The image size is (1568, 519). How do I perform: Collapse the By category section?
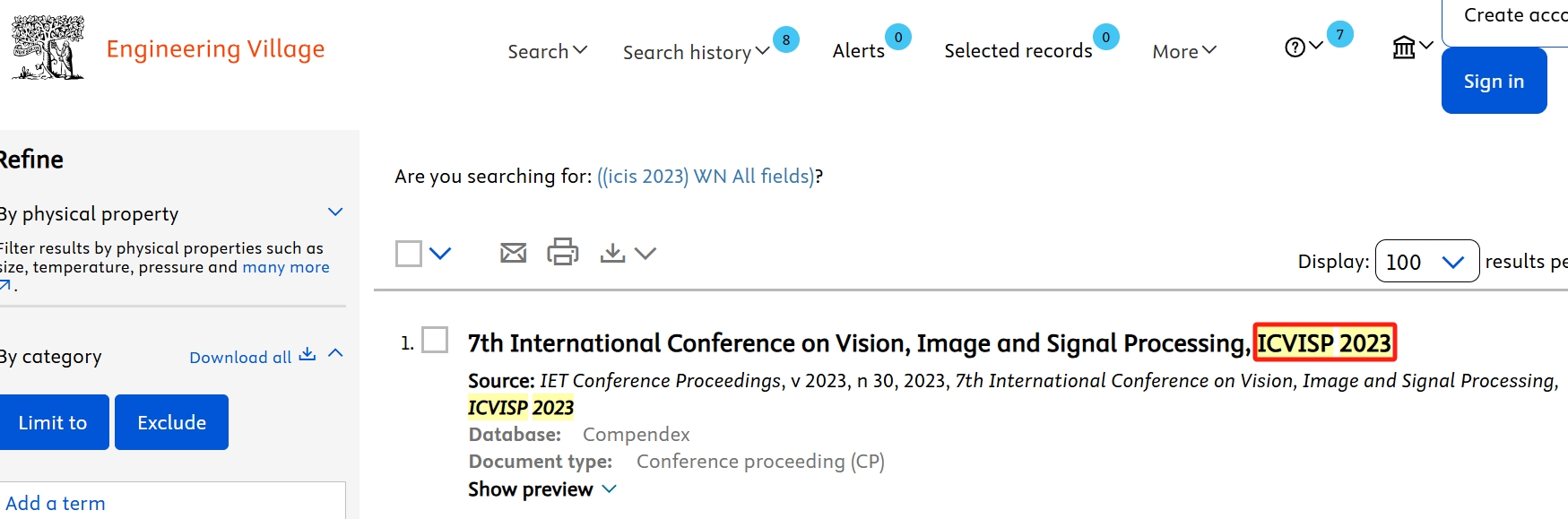tap(336, 353)
